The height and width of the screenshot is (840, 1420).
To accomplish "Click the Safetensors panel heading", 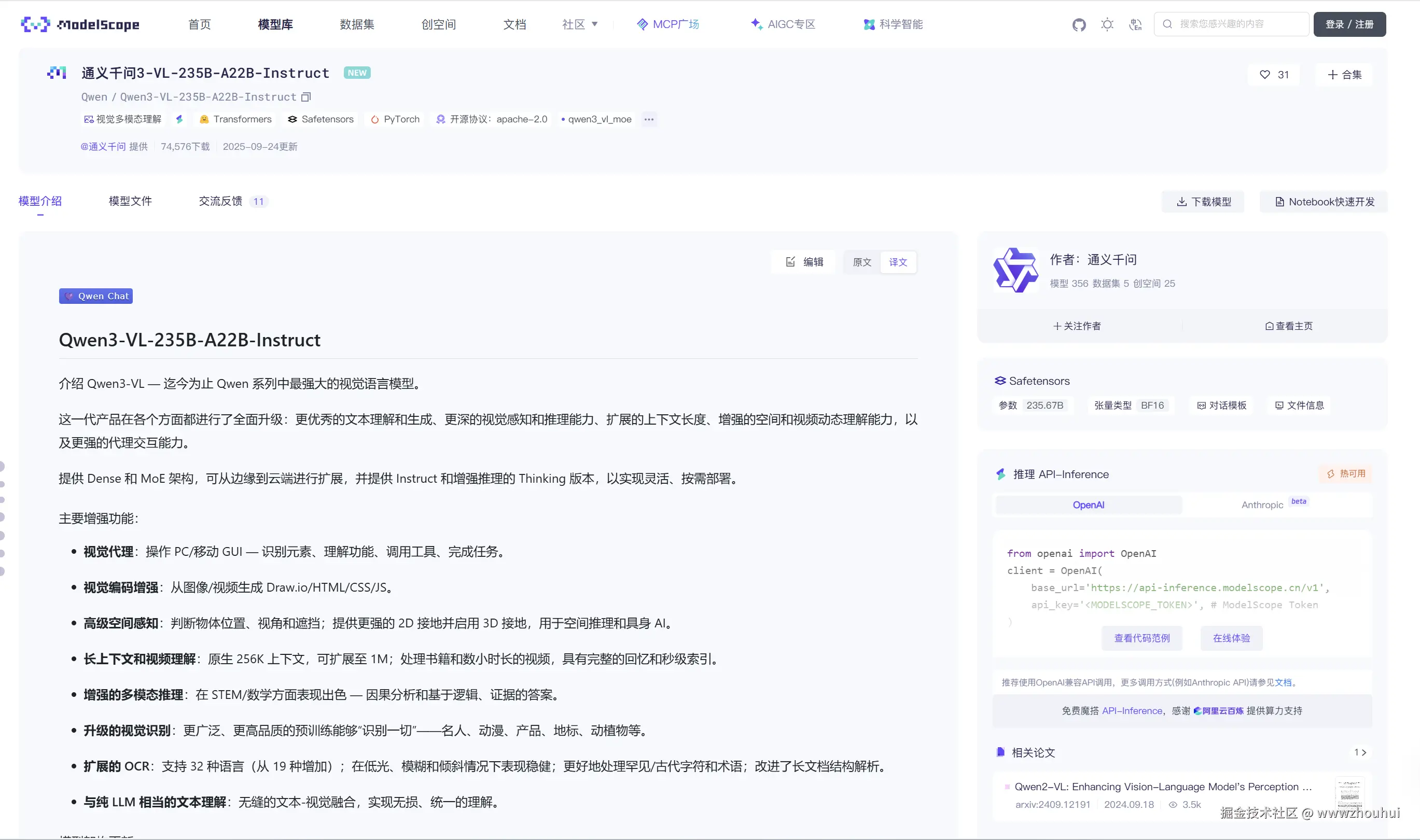I will [1032, 381].
